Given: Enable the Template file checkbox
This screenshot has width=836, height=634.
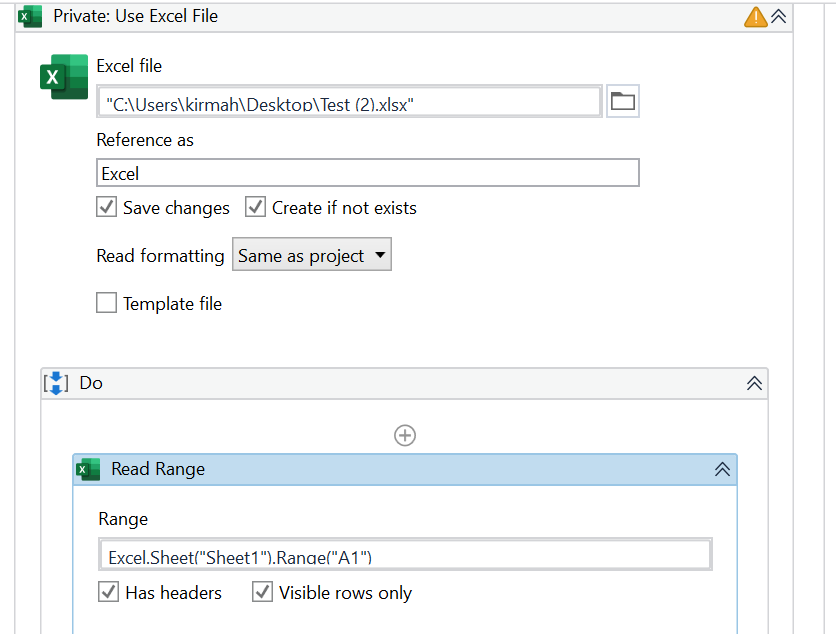Looking at the screenshot, I should (x=107, y=303).
